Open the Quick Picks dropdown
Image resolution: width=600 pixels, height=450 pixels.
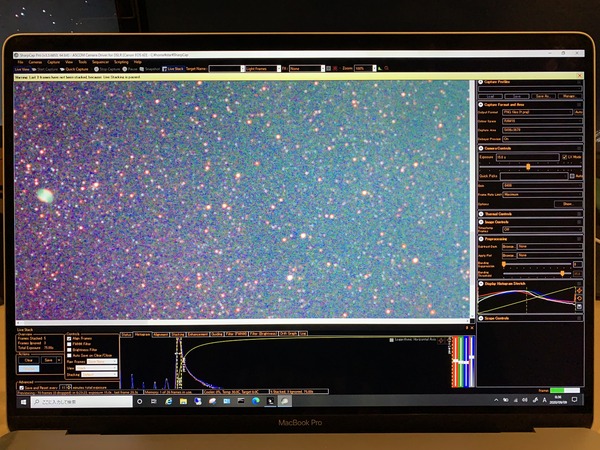pyautogui.click(x=534, y=176)
